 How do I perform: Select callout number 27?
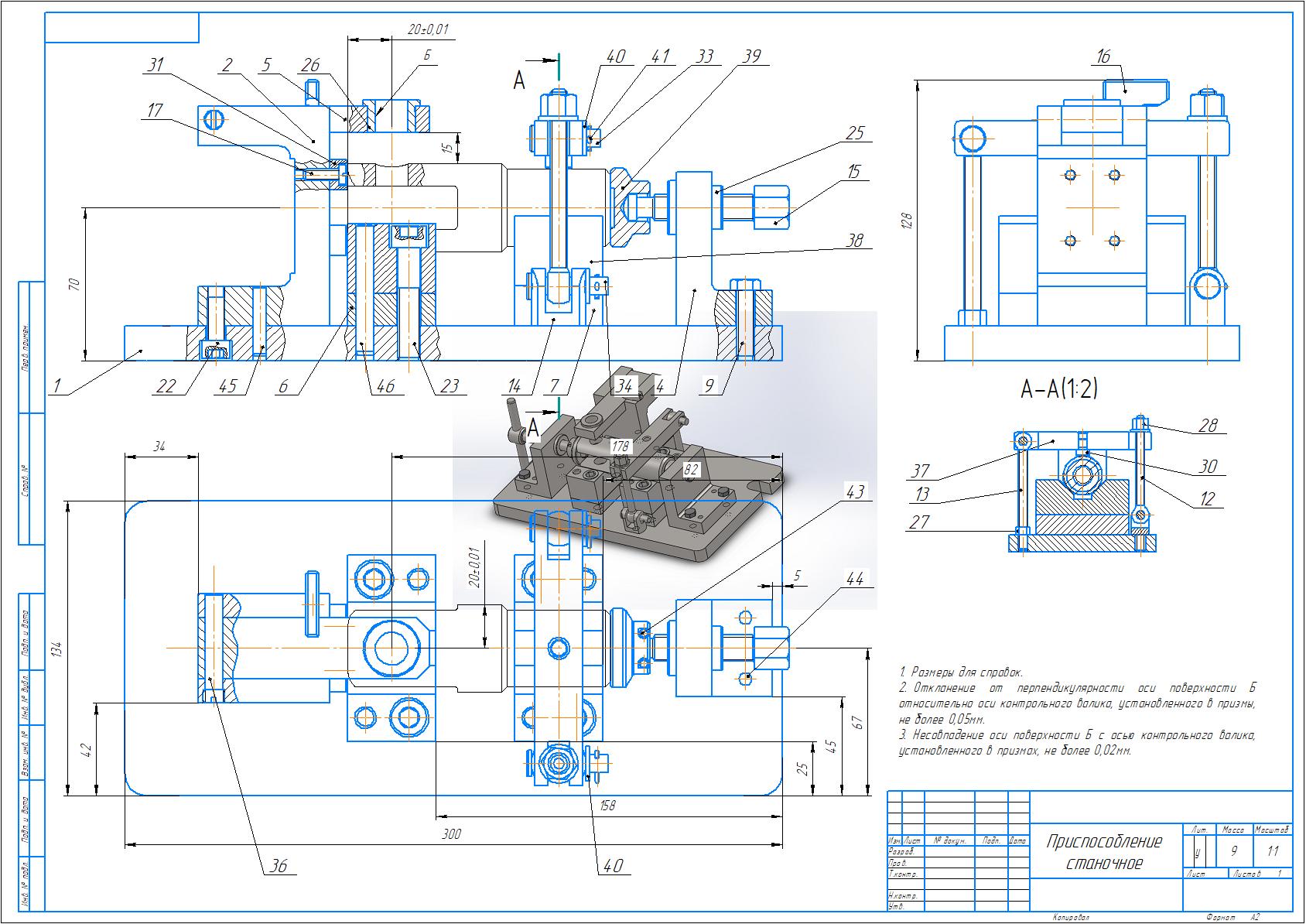pyautogui.click(x=919, y=522)
